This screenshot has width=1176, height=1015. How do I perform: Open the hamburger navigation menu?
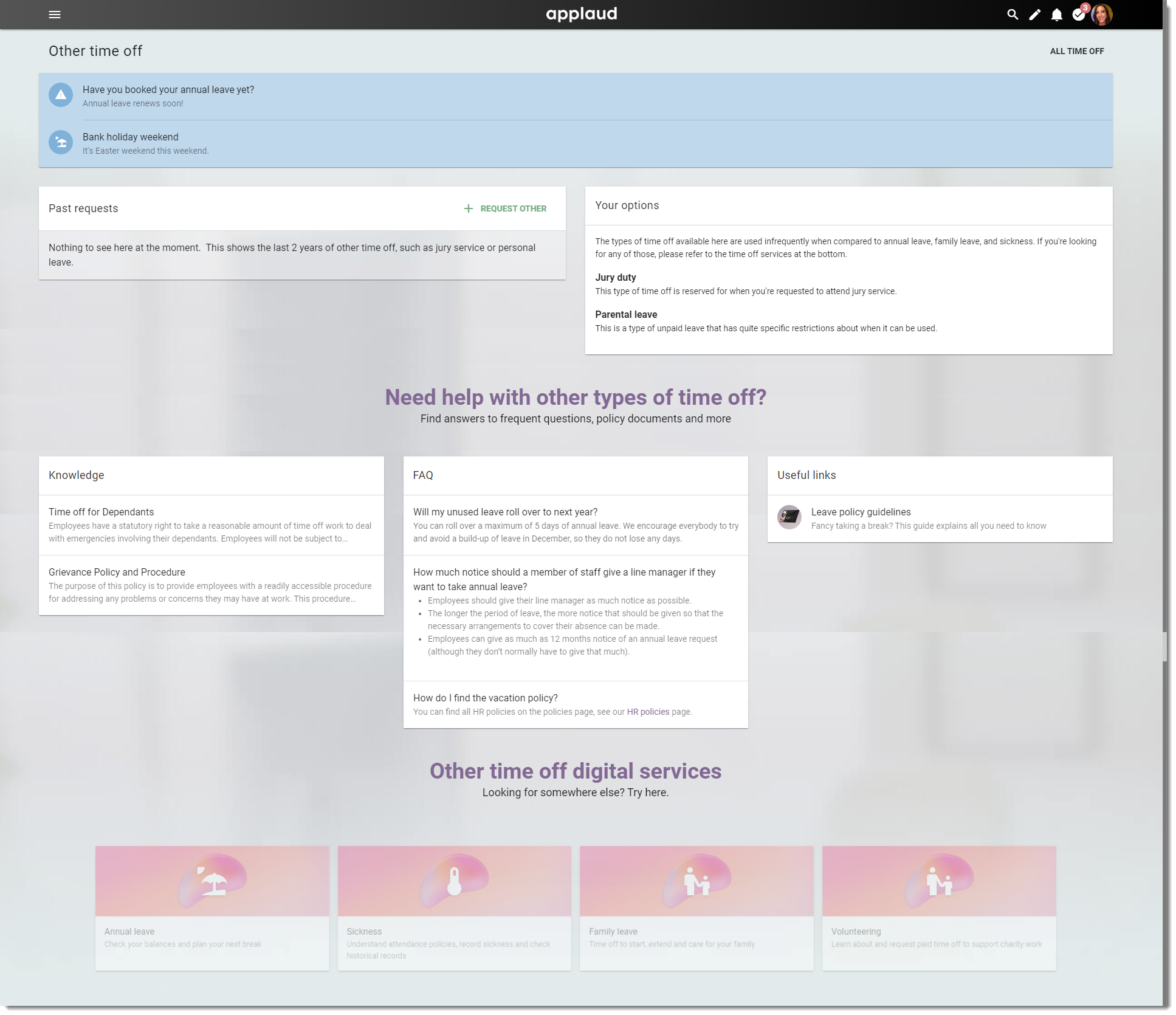coord(55,15)
